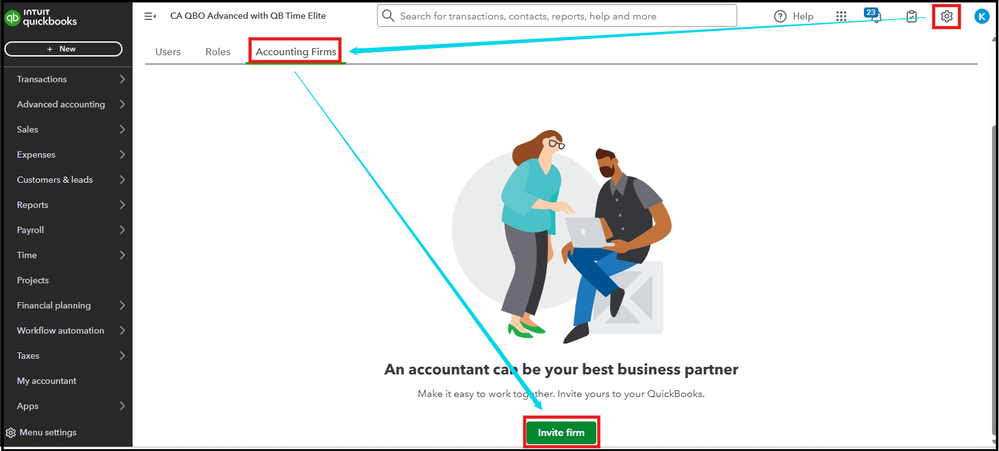The height and width of the screenshot is (451, 999).
Task: Expand the Transactions menu chevron
Action: coord(122,80)
